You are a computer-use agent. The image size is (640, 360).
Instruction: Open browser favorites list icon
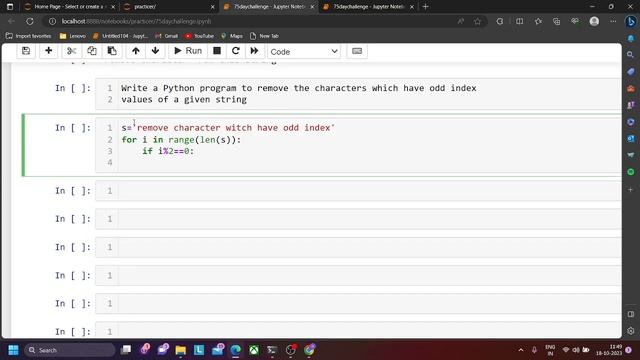[x=538, y=21]
